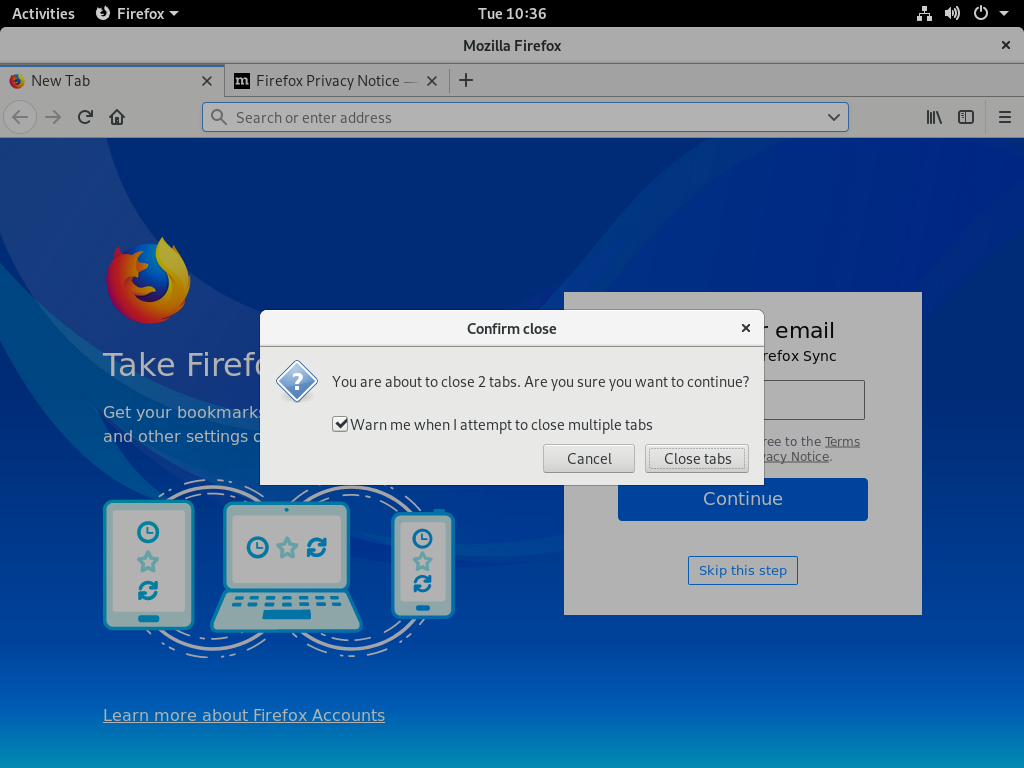Go to the Firefox home page
Viewport: 1024px width, 768px height.
(117, 118)
